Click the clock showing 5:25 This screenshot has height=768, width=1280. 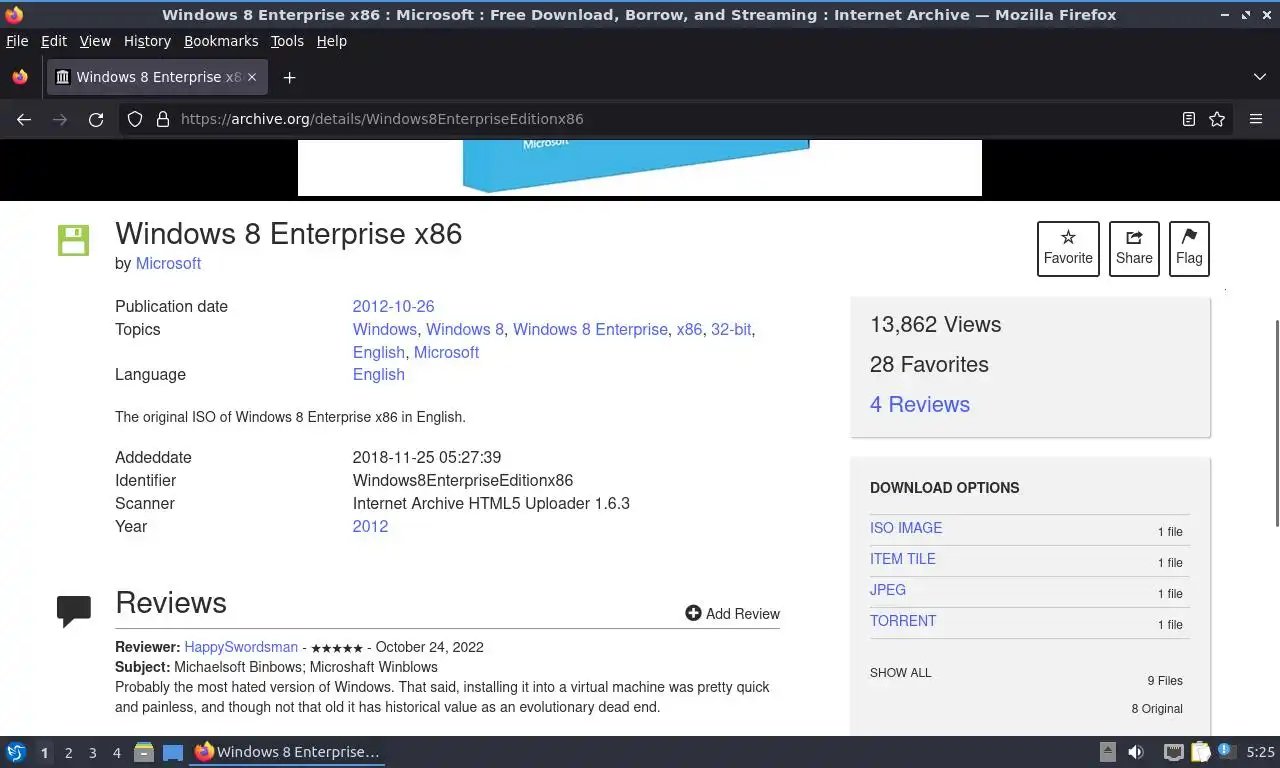pyautogui.click(x=1260, y=752)
